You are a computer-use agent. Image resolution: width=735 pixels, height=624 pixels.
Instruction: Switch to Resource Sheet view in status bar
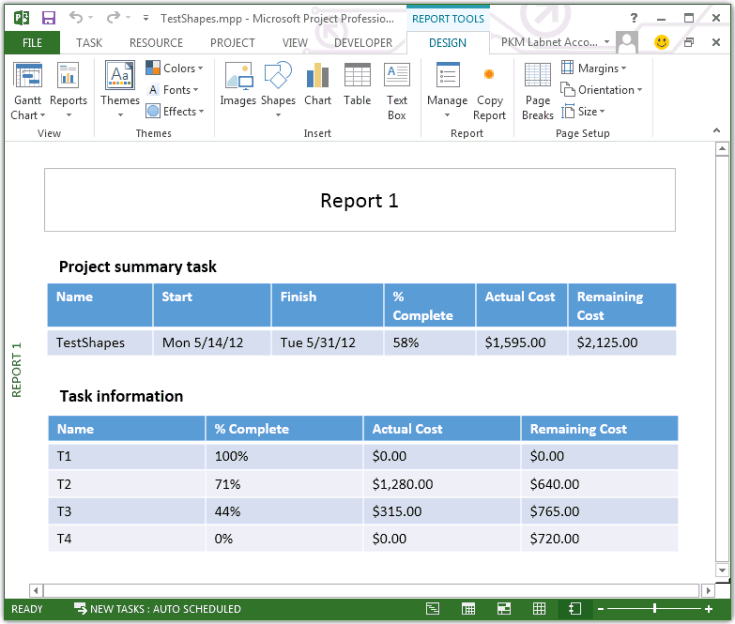(539, 609)
